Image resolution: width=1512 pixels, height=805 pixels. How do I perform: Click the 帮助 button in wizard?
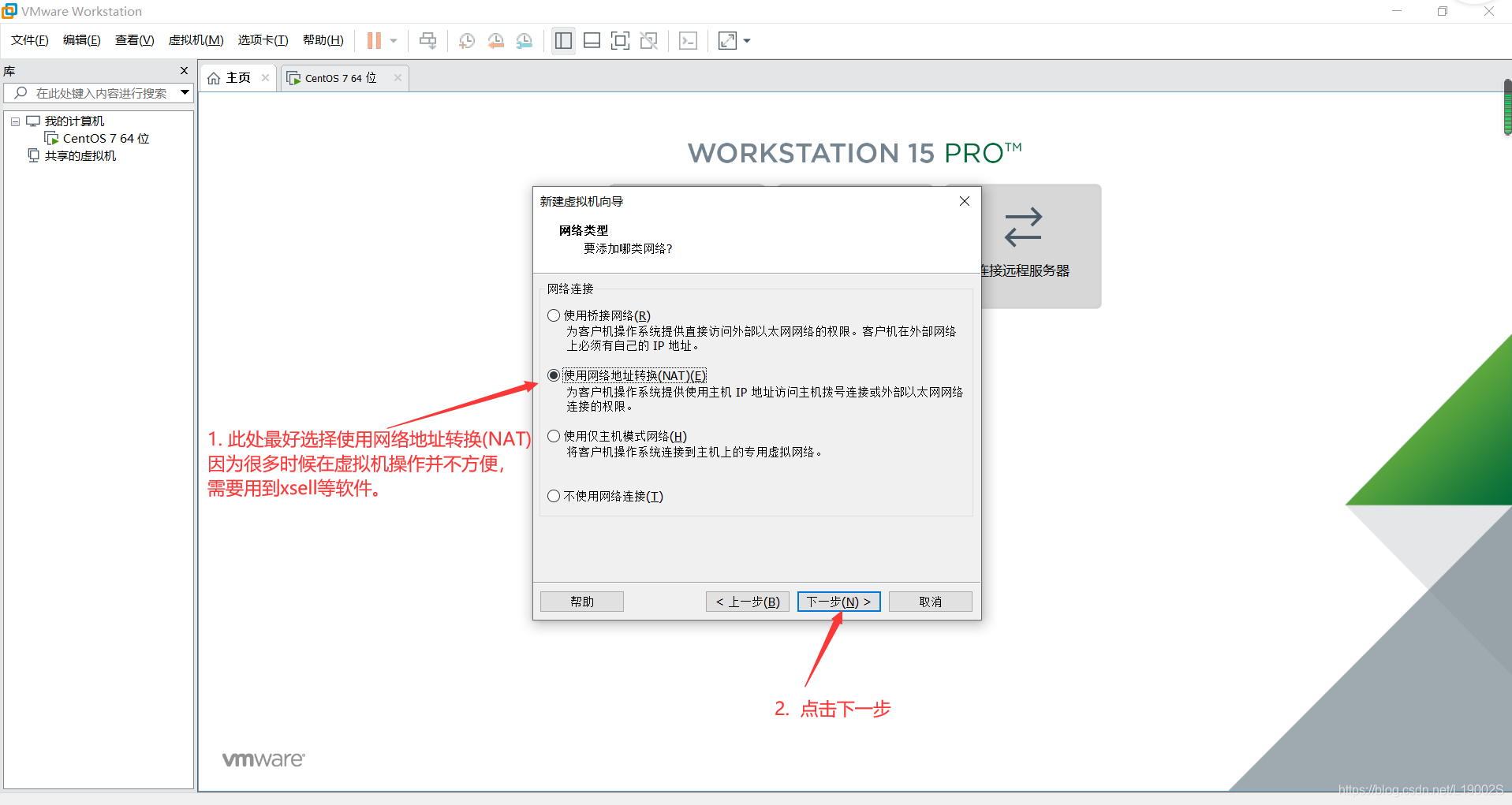click(x=582, y=602)
